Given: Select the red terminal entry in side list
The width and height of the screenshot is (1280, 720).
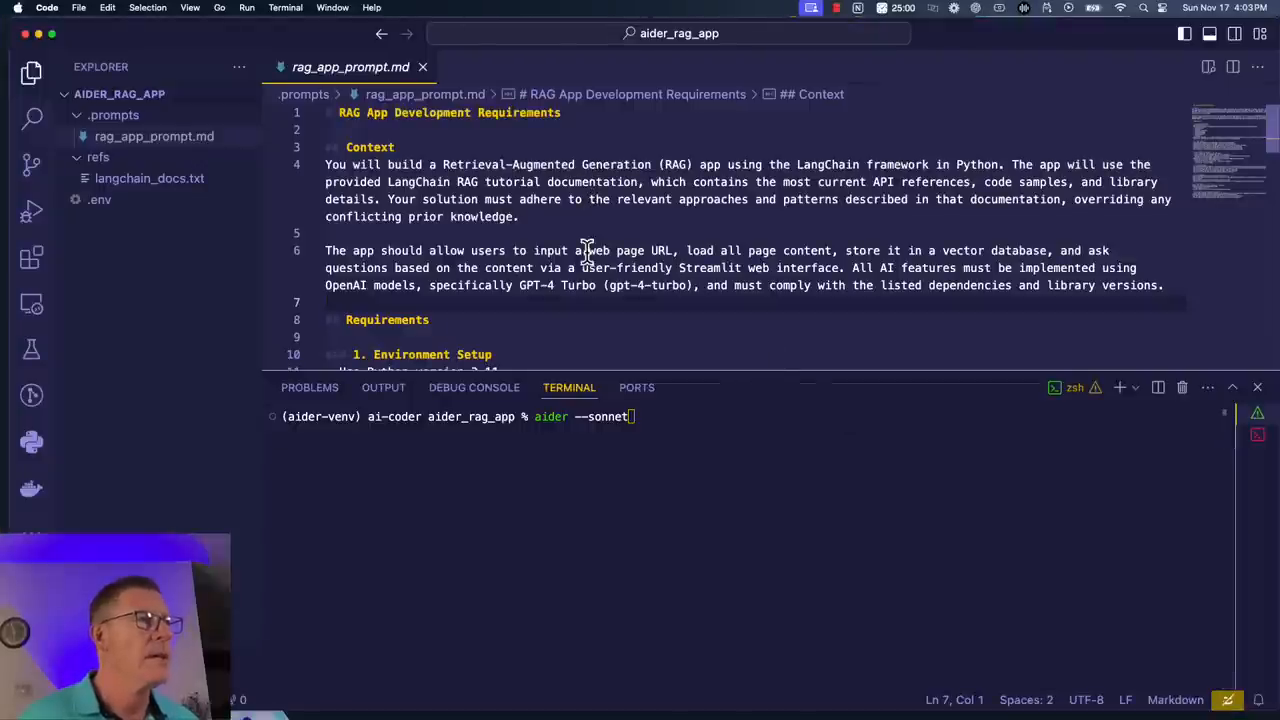Looking at the screenshot, I should (x=1258, y=435).
